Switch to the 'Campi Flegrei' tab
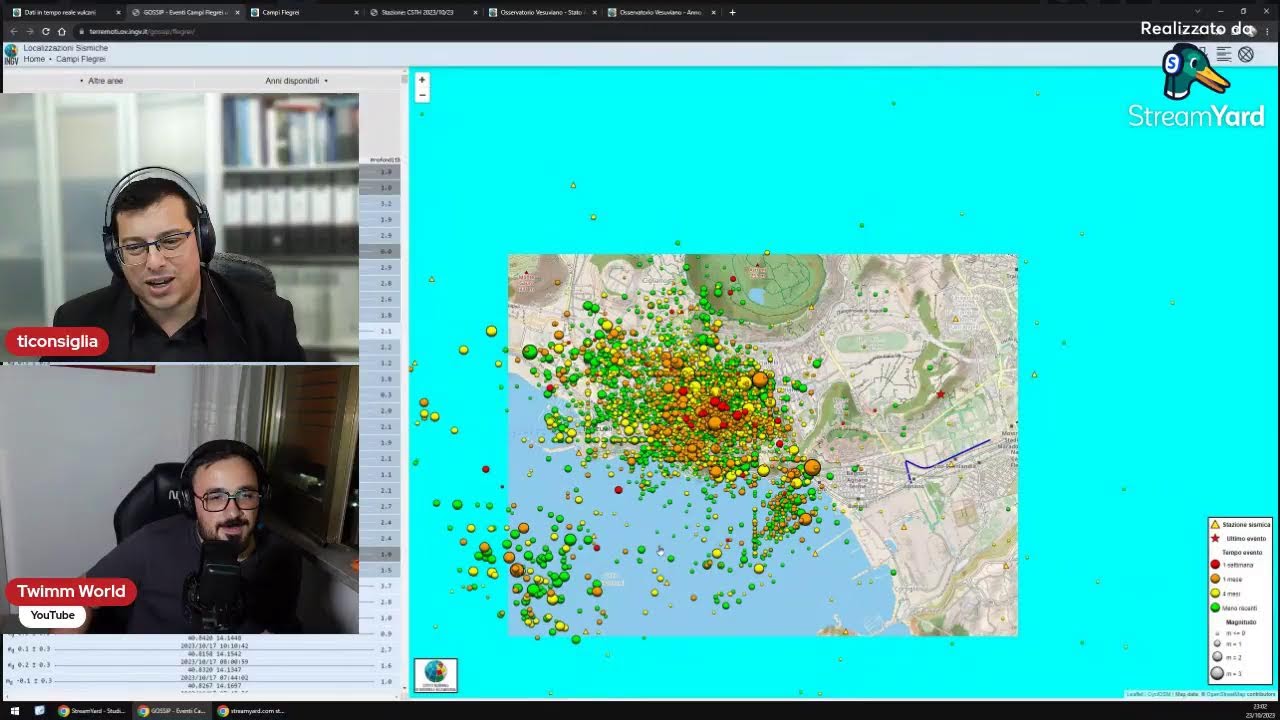The image size is (1280, 720). tap(303, 12)
